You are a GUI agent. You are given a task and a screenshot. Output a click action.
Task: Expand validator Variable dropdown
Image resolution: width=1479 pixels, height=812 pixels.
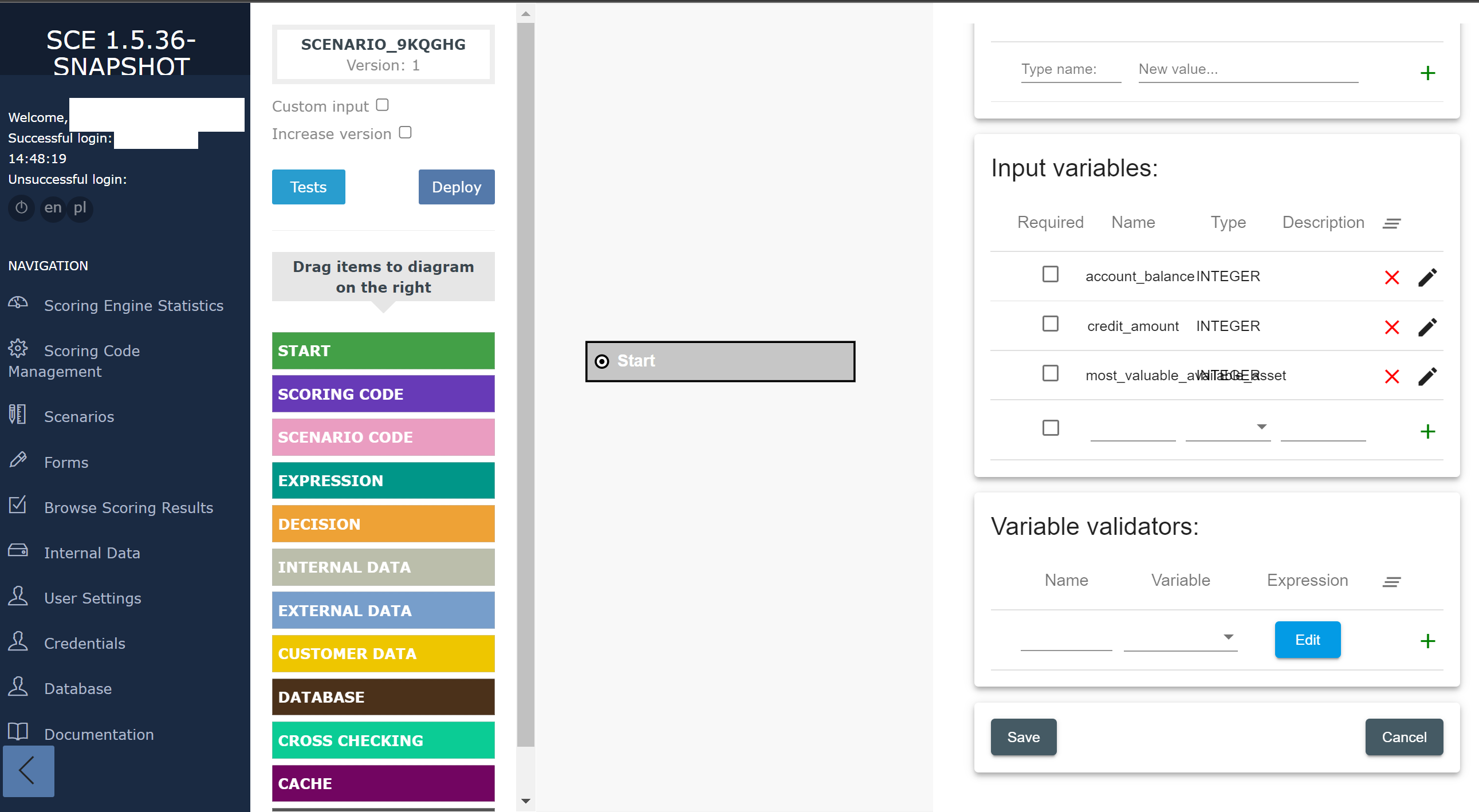(1181, 637)
